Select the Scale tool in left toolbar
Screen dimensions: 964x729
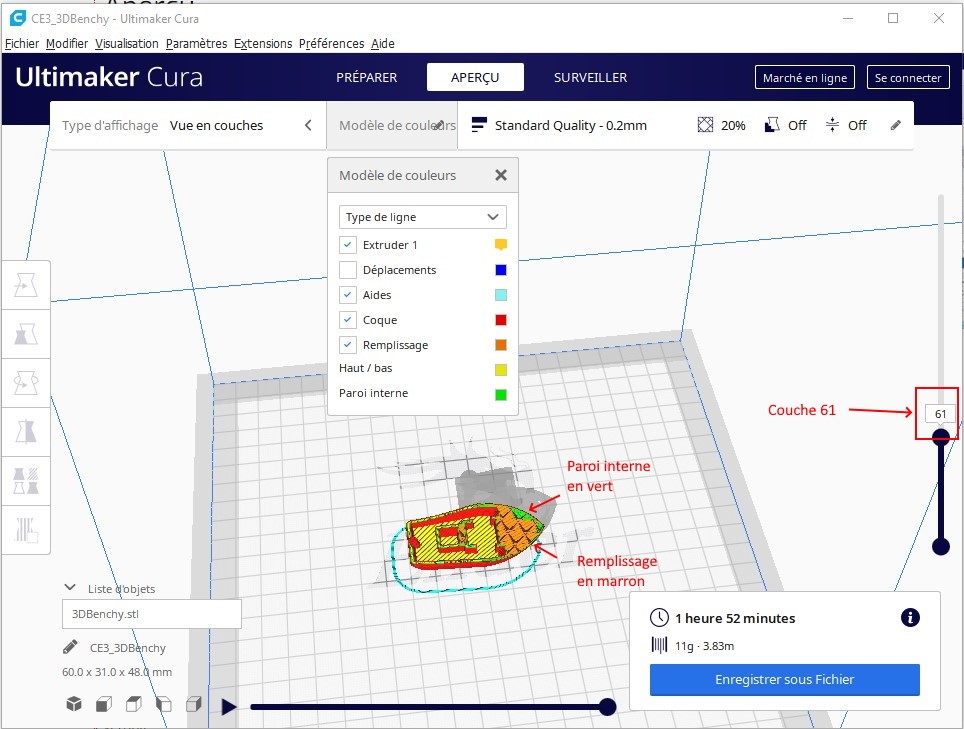point(26,334)
